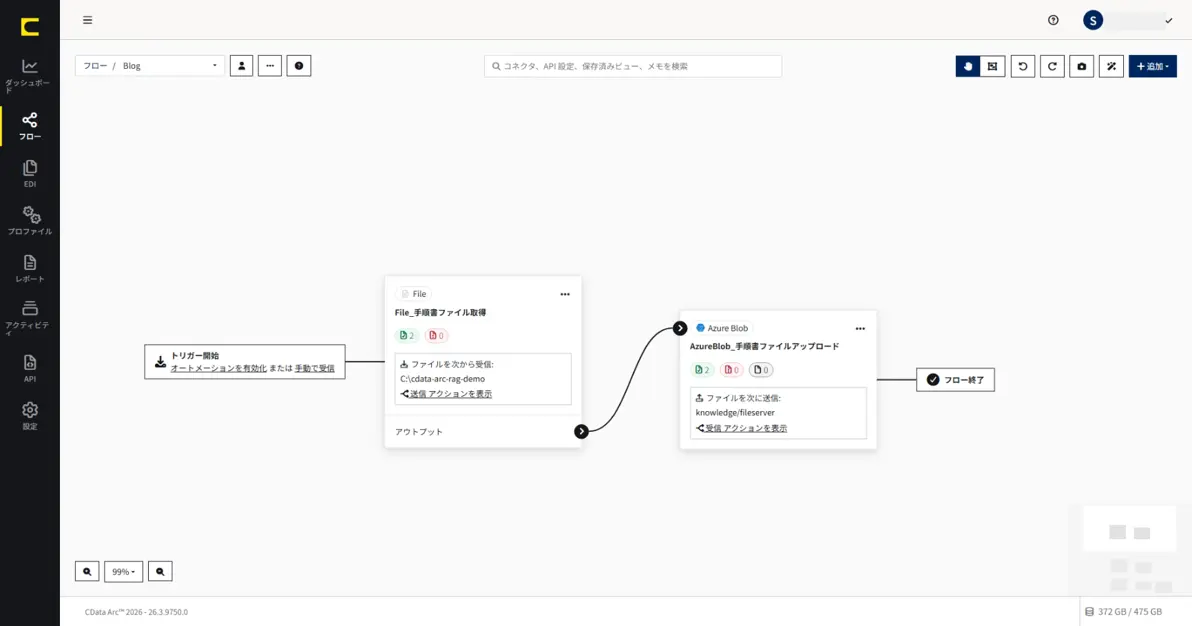This screenshot has width=1192, height=626.
Task: Go to the フロー section in sidebar
Action: coord(30,126)
